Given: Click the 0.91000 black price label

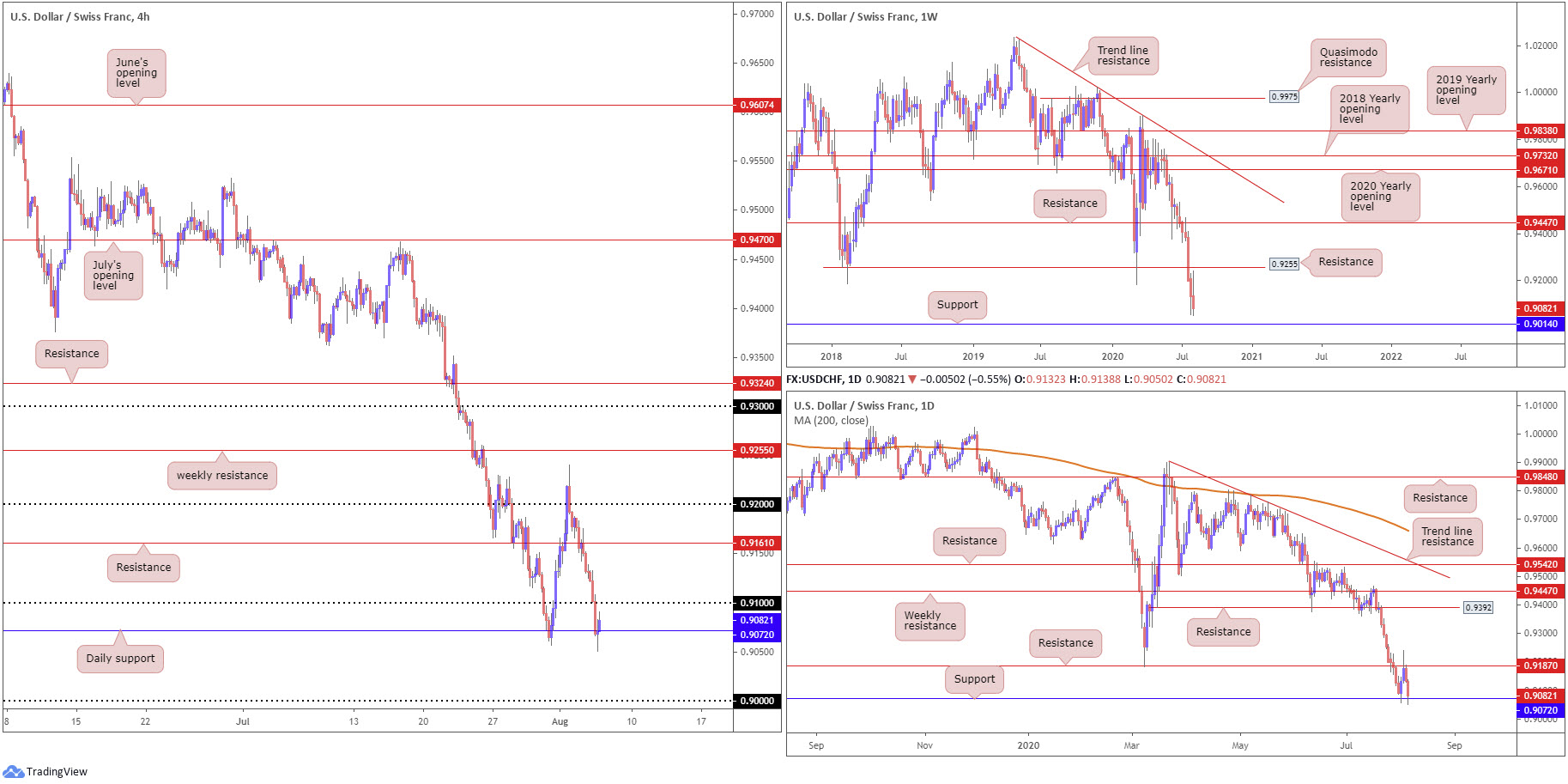Looking at the screenshot, I should [x=757, y=603].
